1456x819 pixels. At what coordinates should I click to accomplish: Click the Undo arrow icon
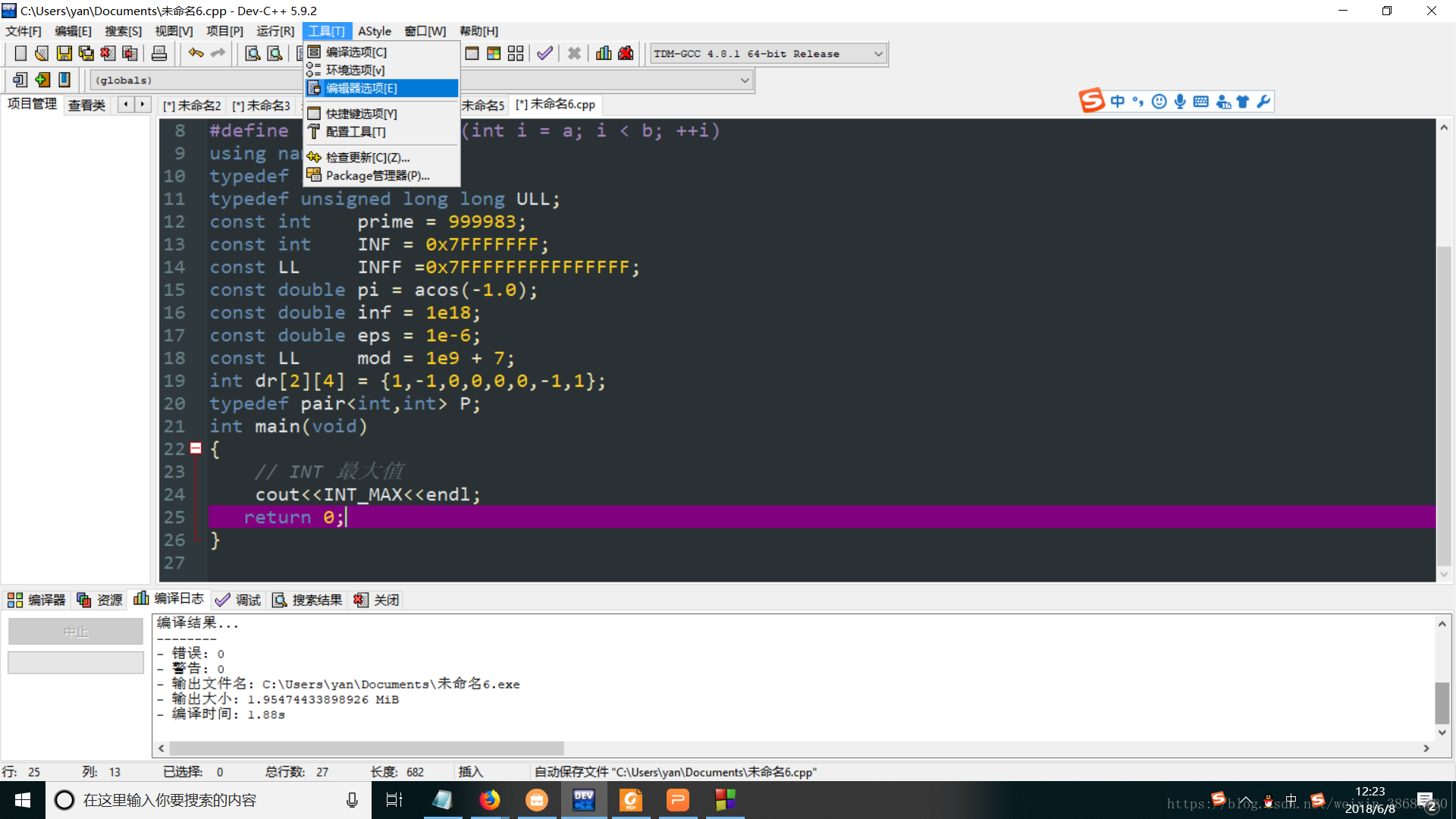point(196,53)
